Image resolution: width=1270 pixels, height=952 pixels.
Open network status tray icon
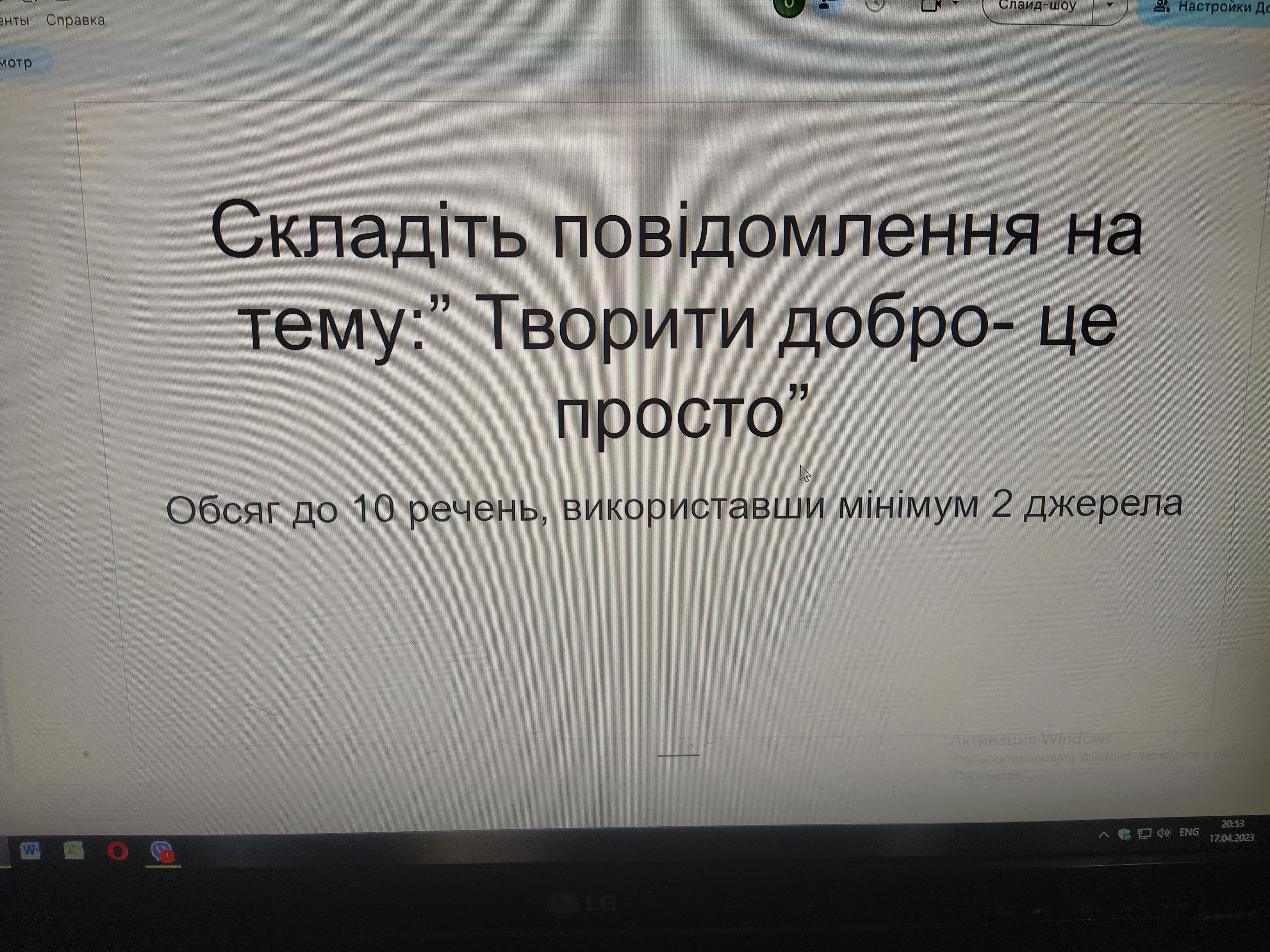point(1144,834)
